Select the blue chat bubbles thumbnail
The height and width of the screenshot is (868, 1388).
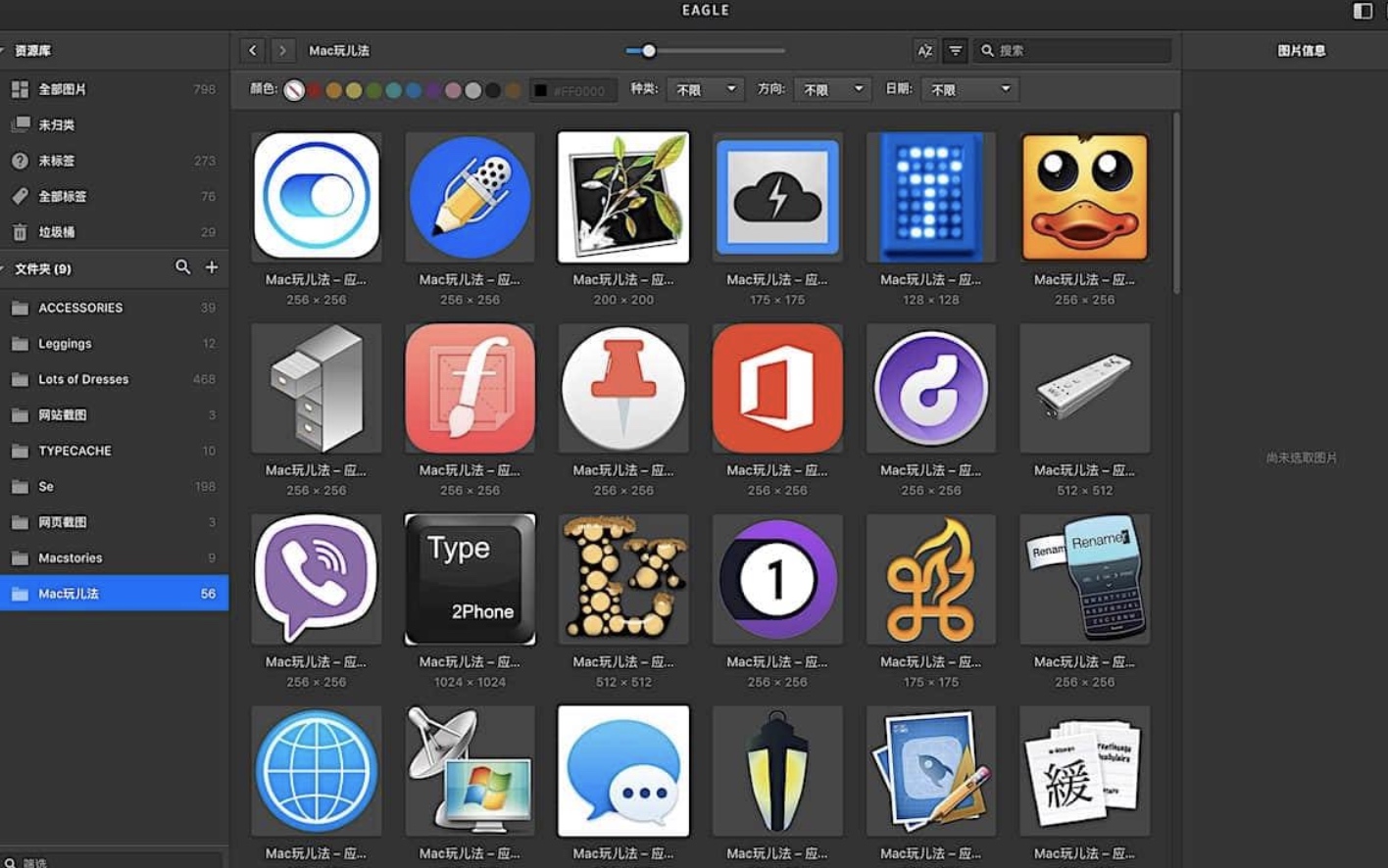point(623,771)
